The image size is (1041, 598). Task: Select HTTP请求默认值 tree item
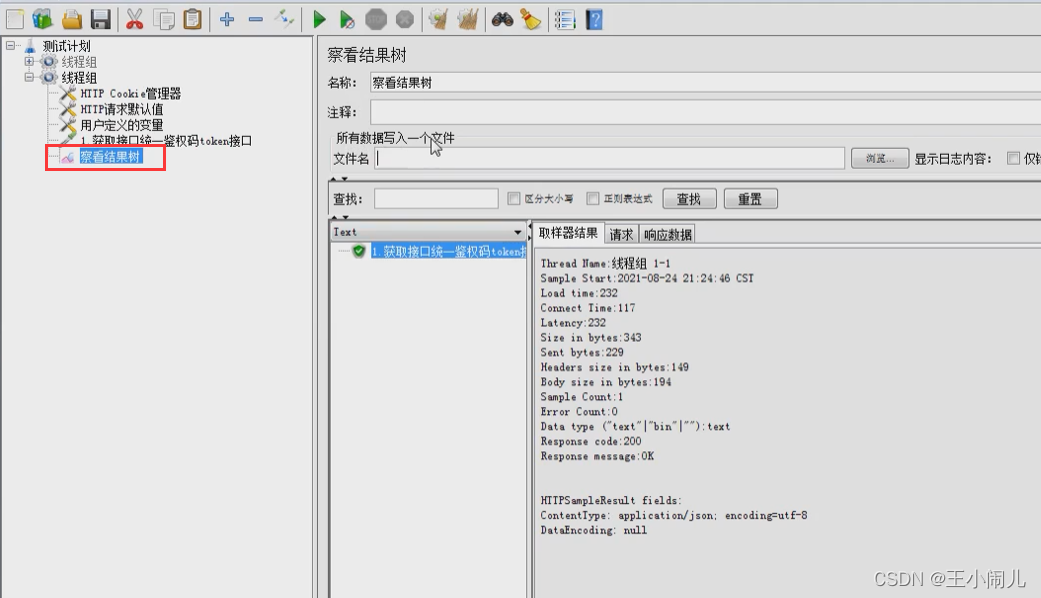click(x=121, y=110)
